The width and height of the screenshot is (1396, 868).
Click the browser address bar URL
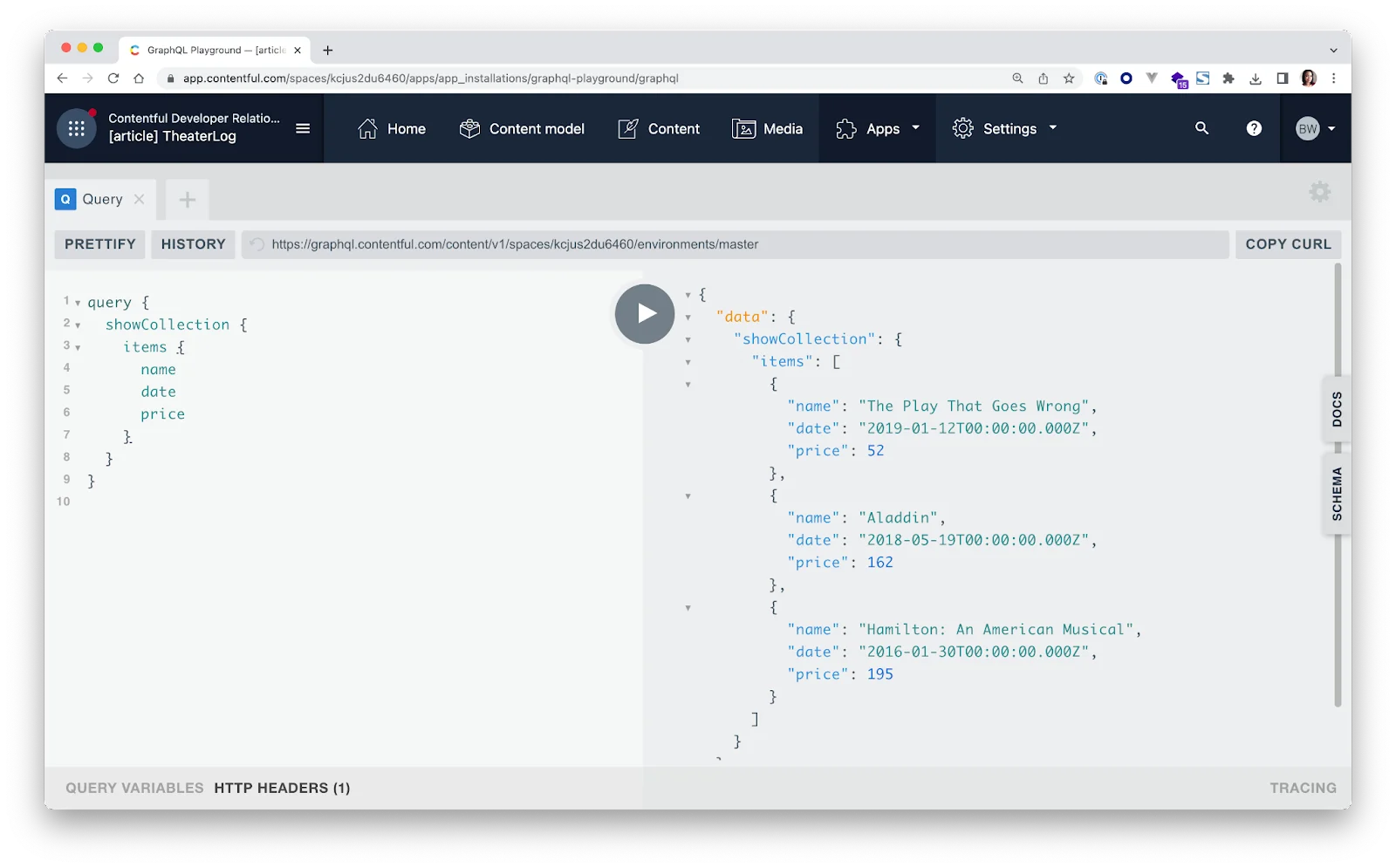(430, 79)
